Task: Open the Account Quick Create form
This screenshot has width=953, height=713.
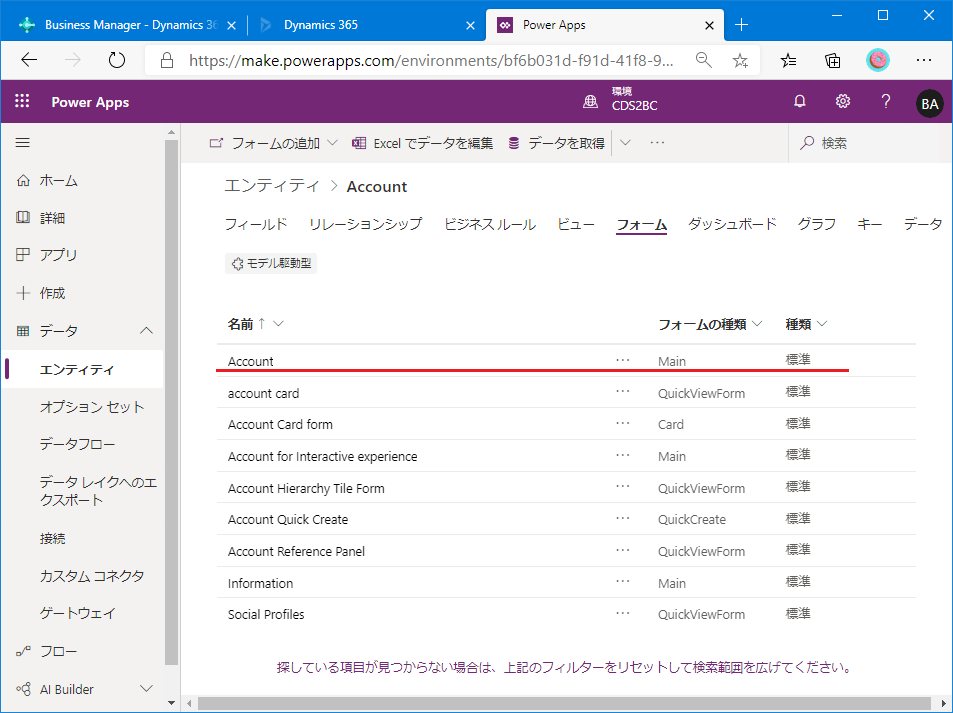Action: (x=288, y=520)
